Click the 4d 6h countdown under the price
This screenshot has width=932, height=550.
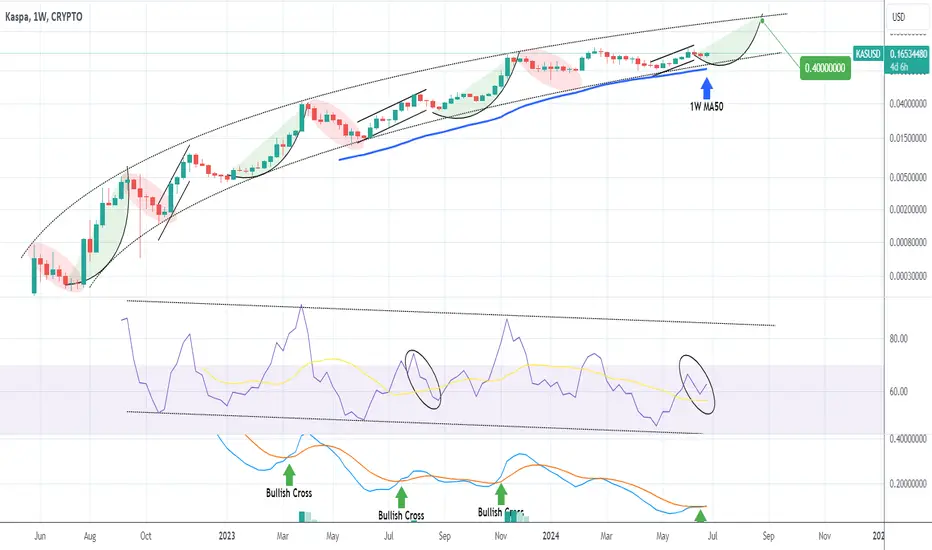pos(899,67)
